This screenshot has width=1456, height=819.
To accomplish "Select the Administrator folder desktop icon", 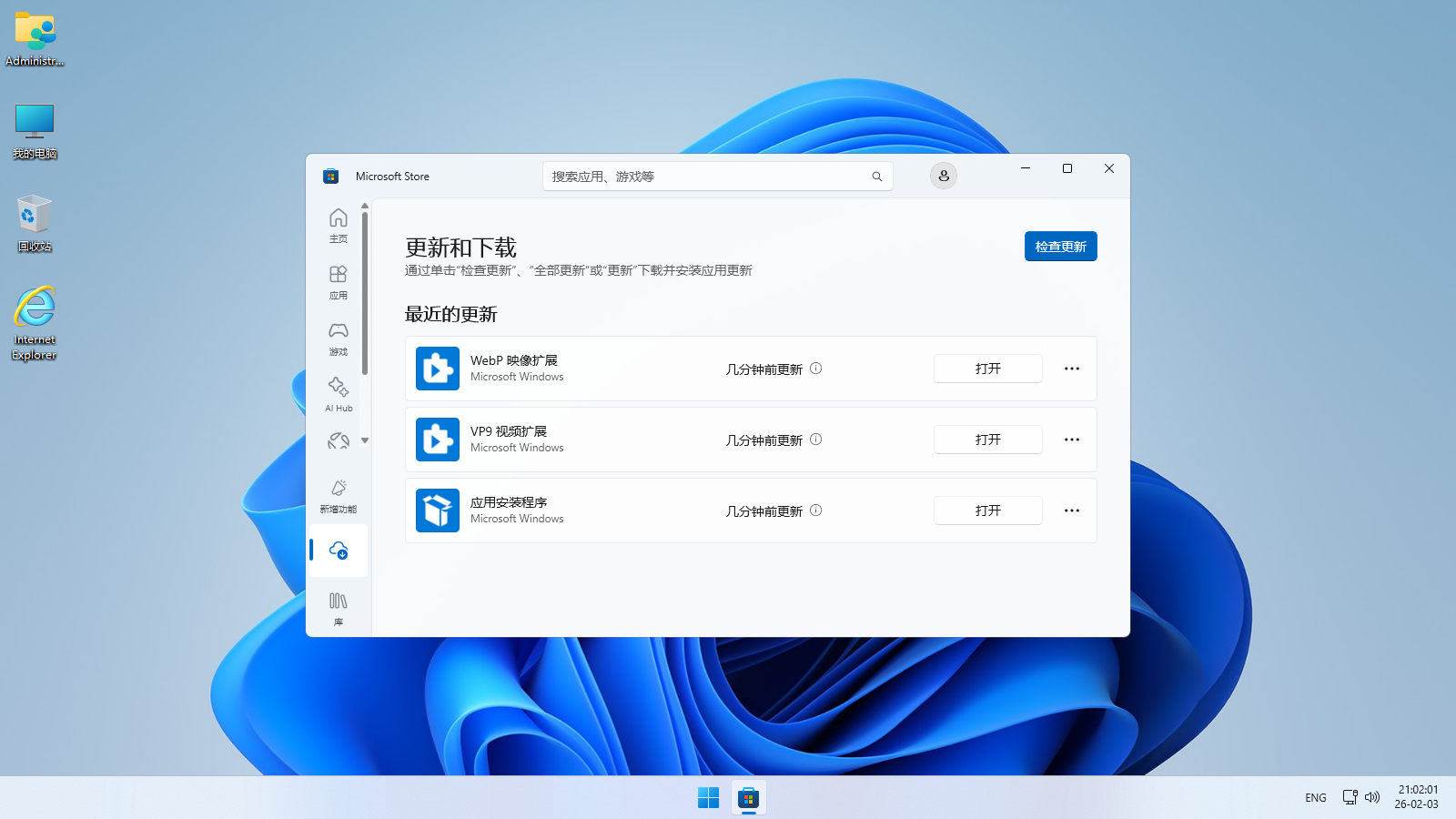I will click(x=35, y=38).
